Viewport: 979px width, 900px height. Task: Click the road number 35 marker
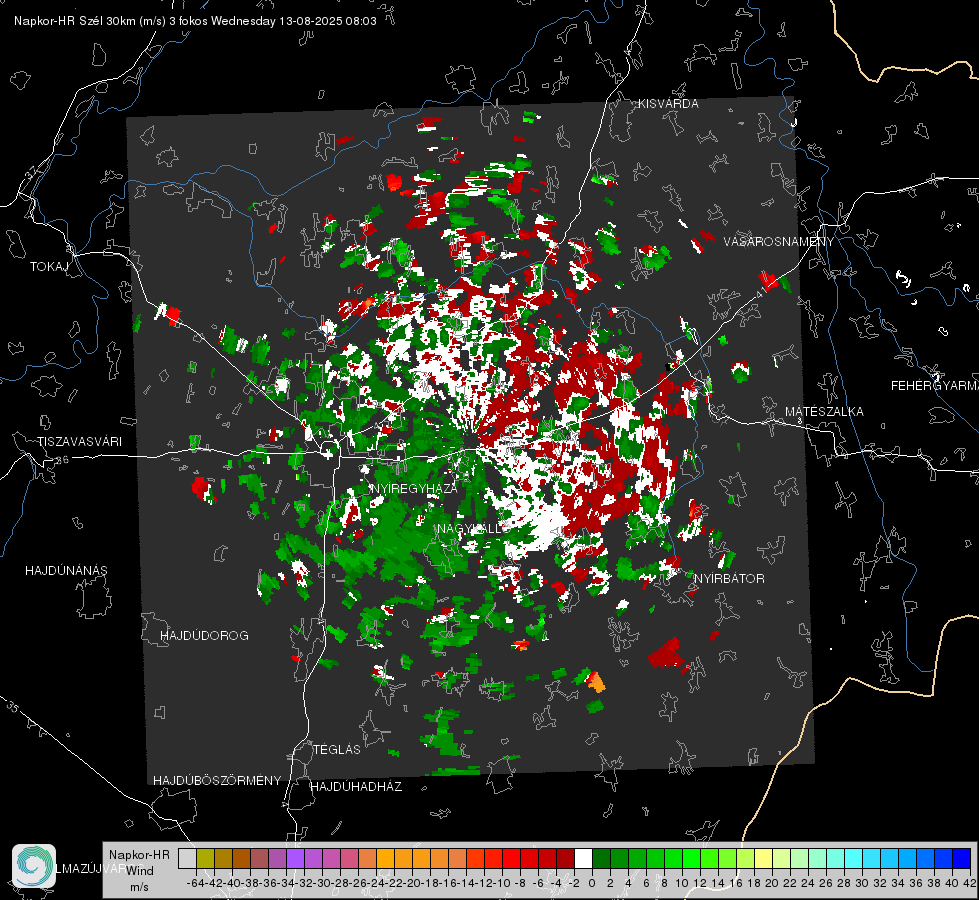pos(13,708)
